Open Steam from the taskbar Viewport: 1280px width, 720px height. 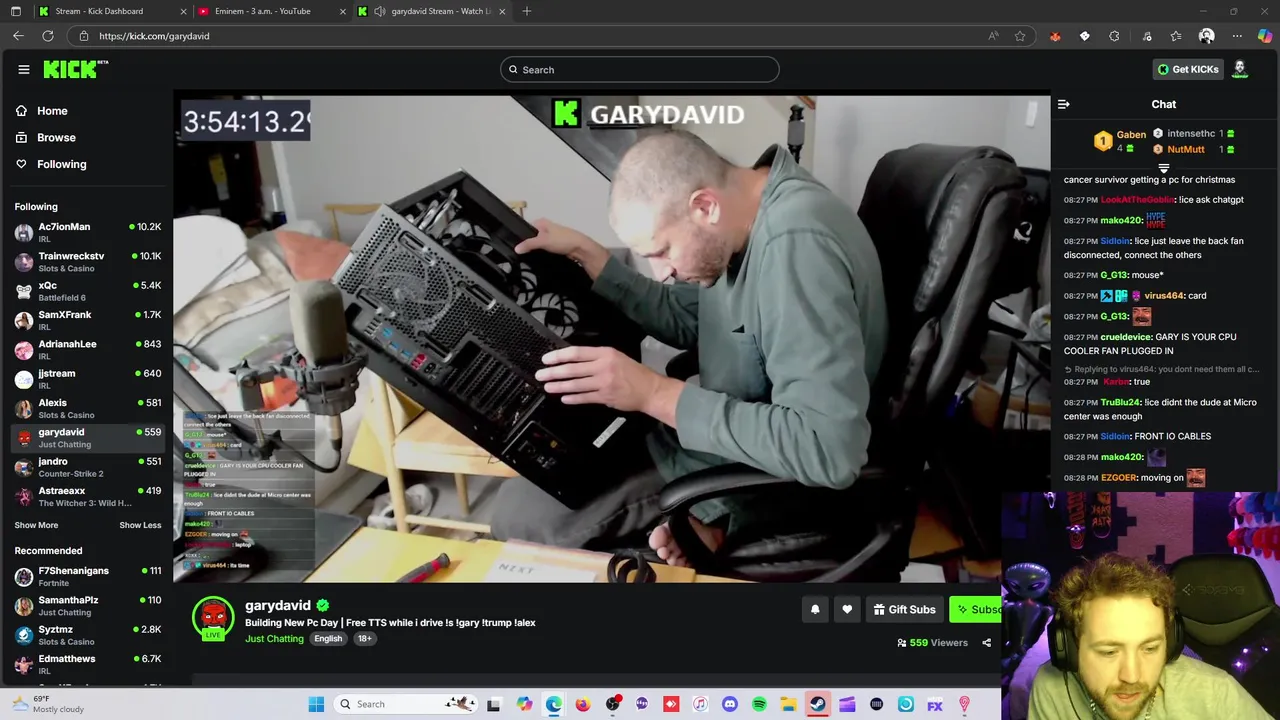pos(818,704)
